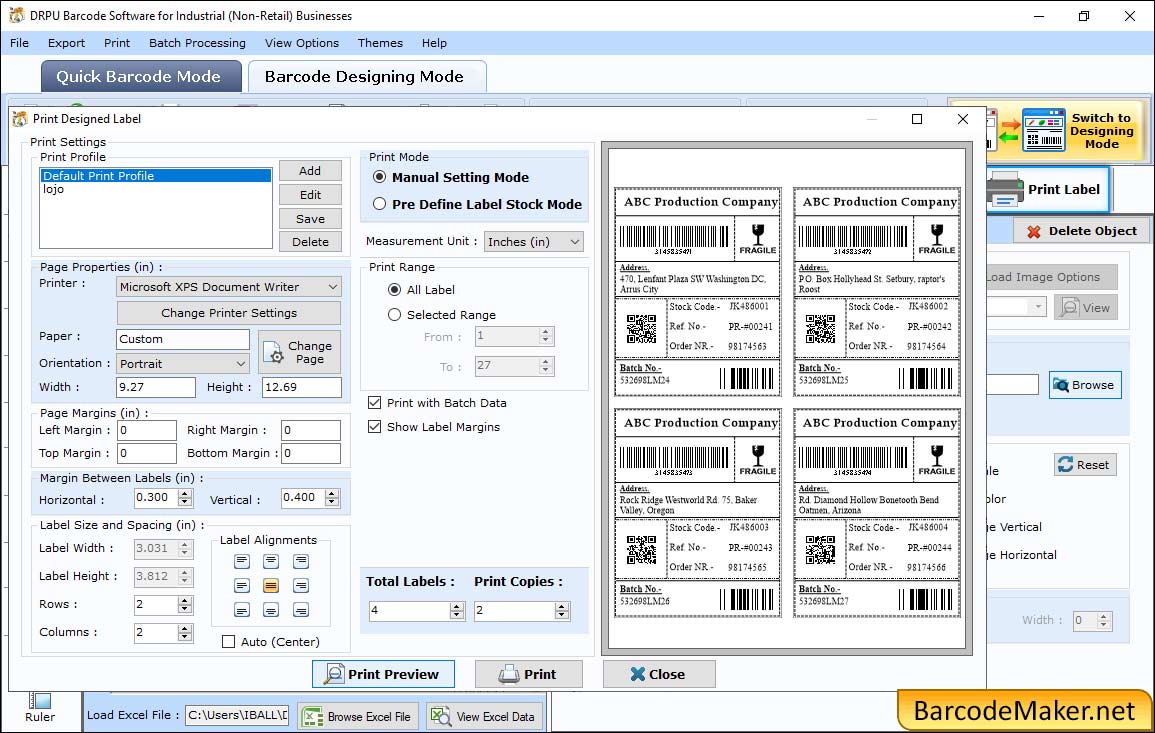This screenshot has height=733, width=1155.
Task: Select bottom-left label alignment icon
Action: [242, 610]
